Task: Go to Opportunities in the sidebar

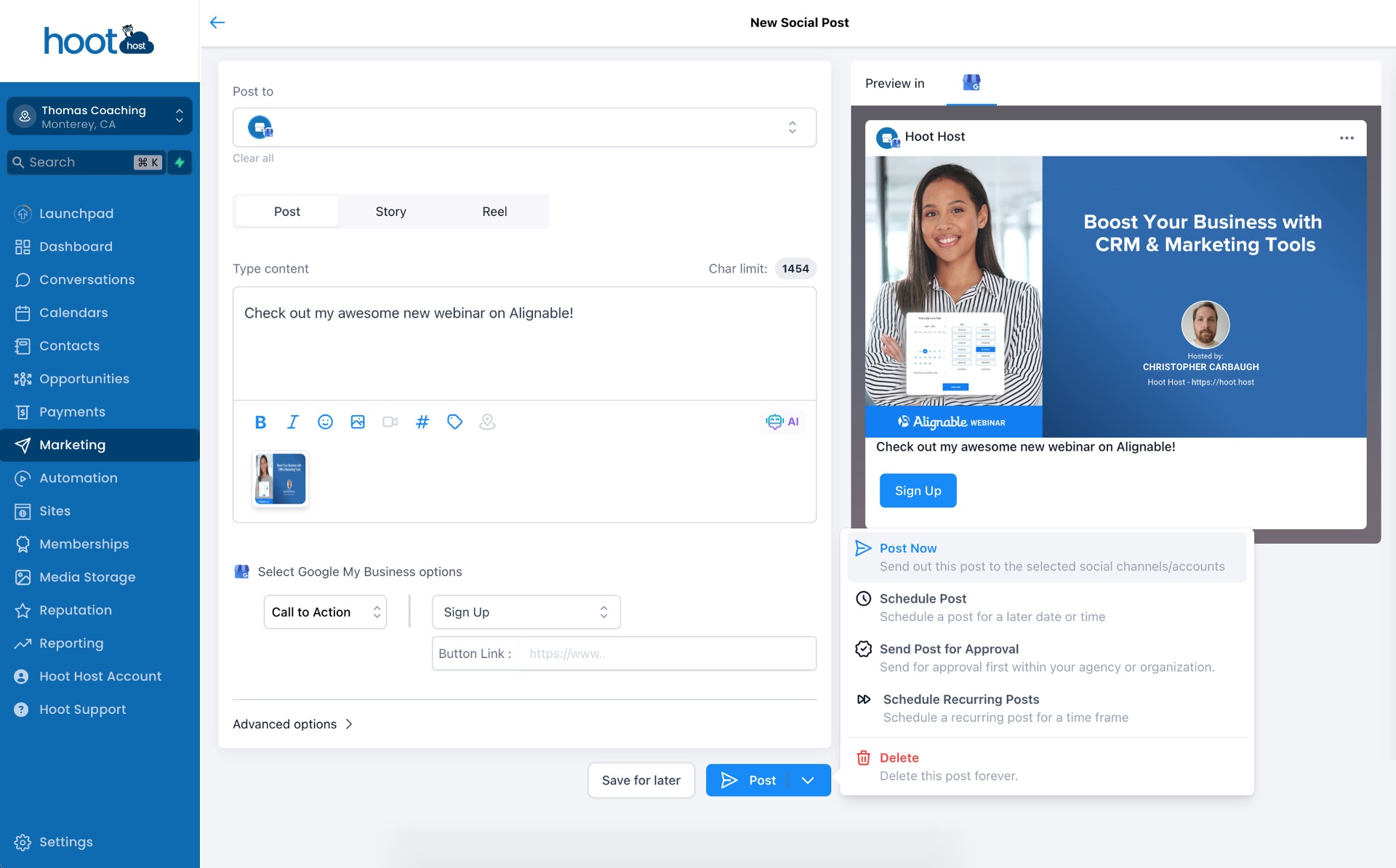Action: tap(83, 379)
